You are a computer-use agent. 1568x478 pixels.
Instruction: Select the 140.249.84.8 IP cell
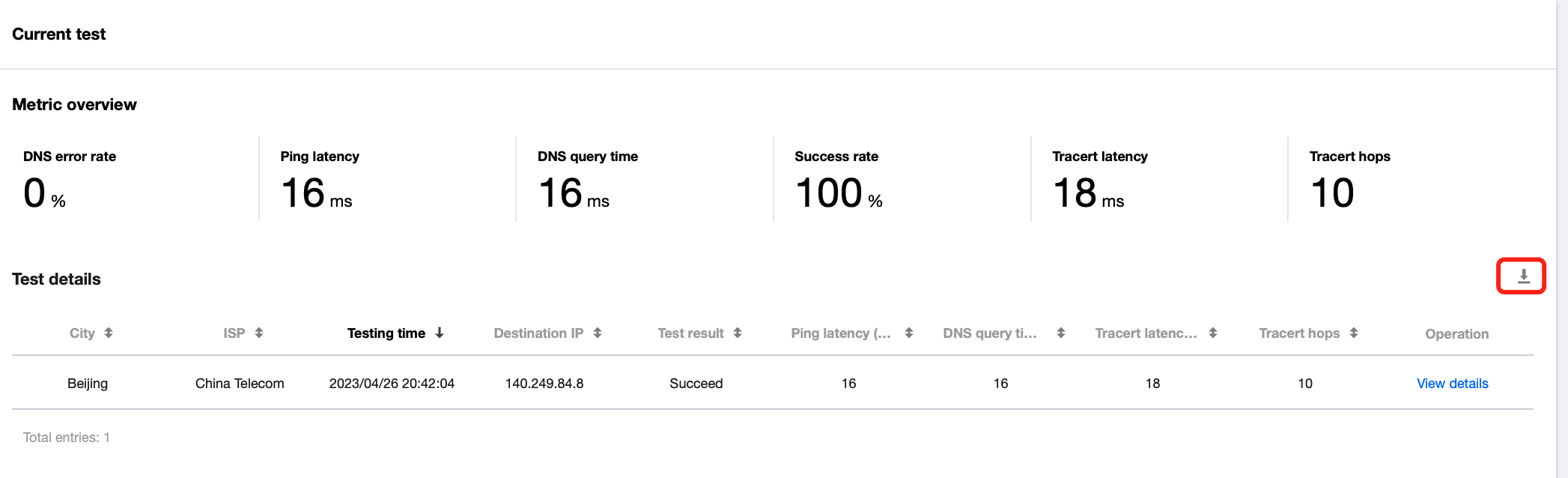[x=544, y=384]
